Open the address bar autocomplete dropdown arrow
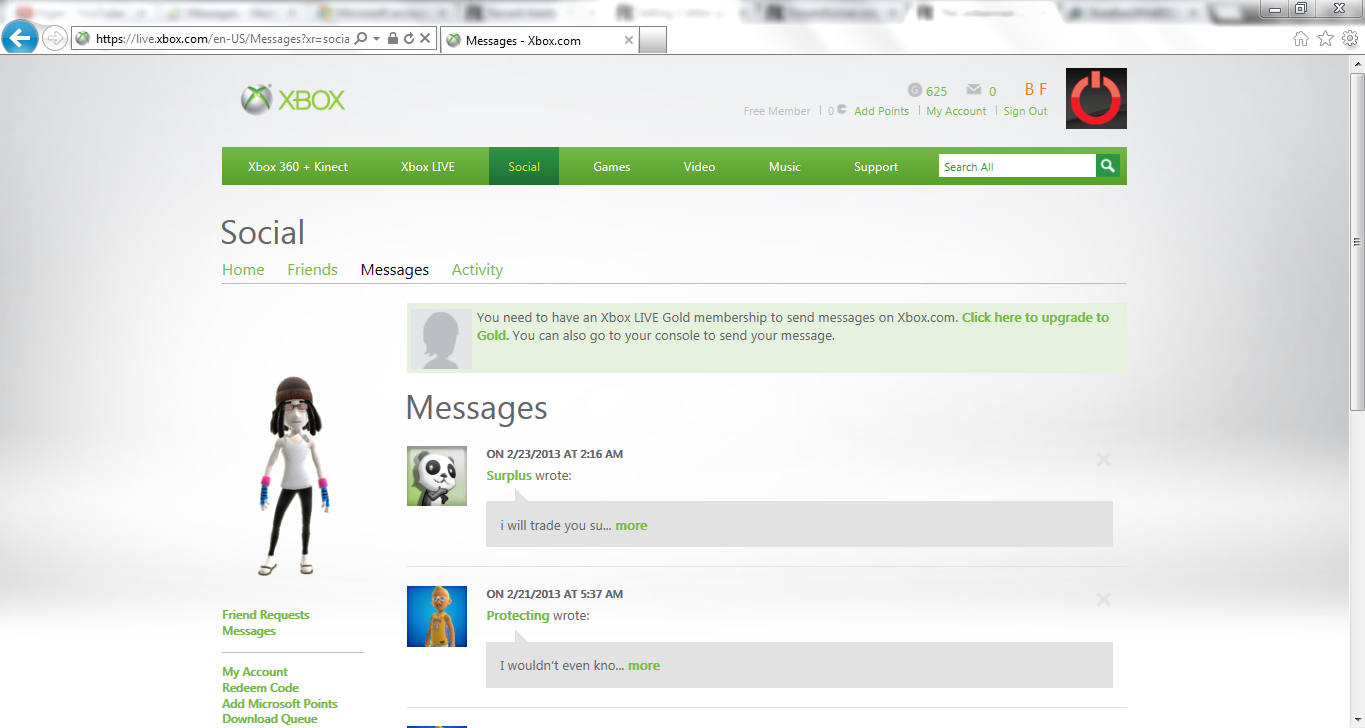 (376, 38)
